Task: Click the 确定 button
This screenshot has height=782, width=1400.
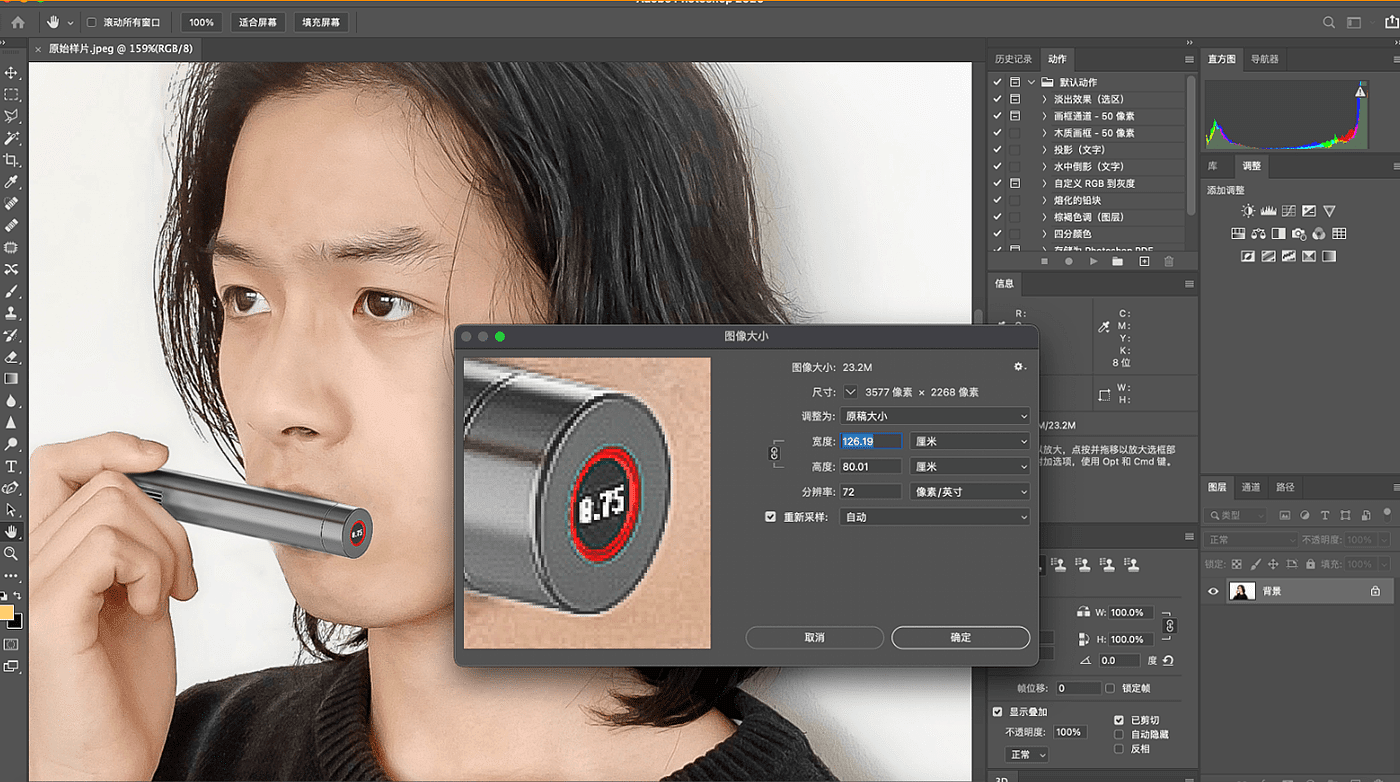Action: click(960, 637)
